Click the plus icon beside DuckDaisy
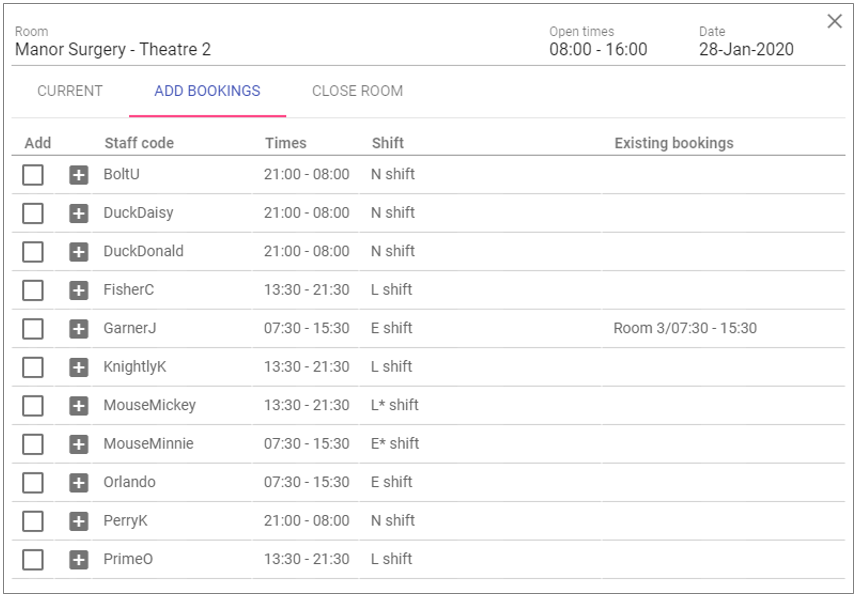Image resolution: width=857 pixels, height=597 pixels. click(79, 213)
